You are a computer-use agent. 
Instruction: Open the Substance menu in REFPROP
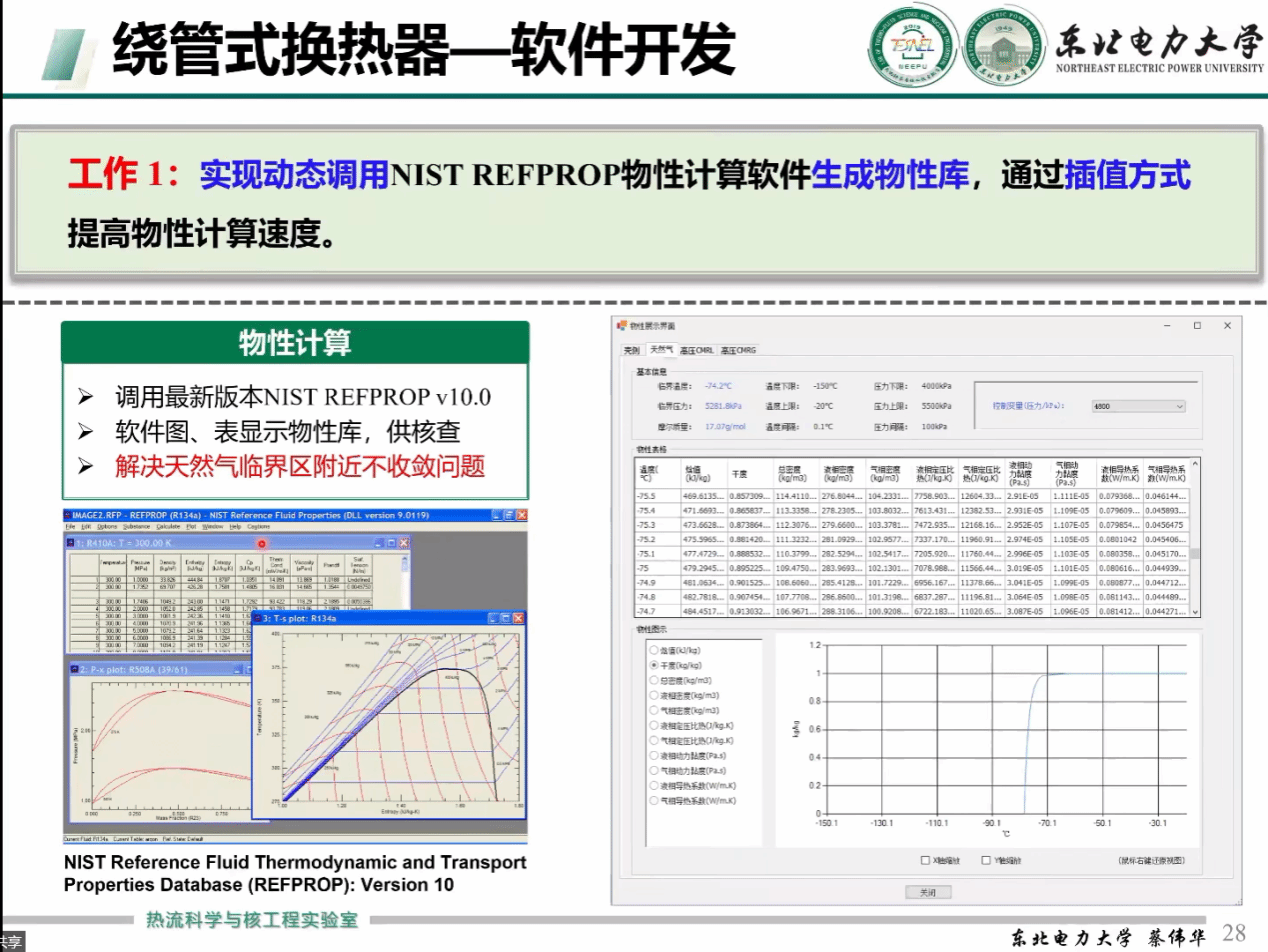click(x=137, y=526)
